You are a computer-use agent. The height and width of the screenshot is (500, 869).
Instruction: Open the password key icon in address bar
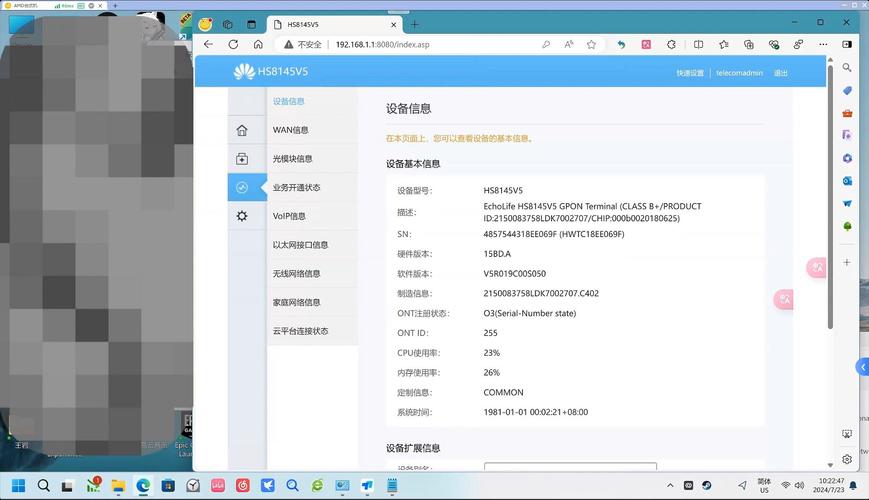coord(546,44)
